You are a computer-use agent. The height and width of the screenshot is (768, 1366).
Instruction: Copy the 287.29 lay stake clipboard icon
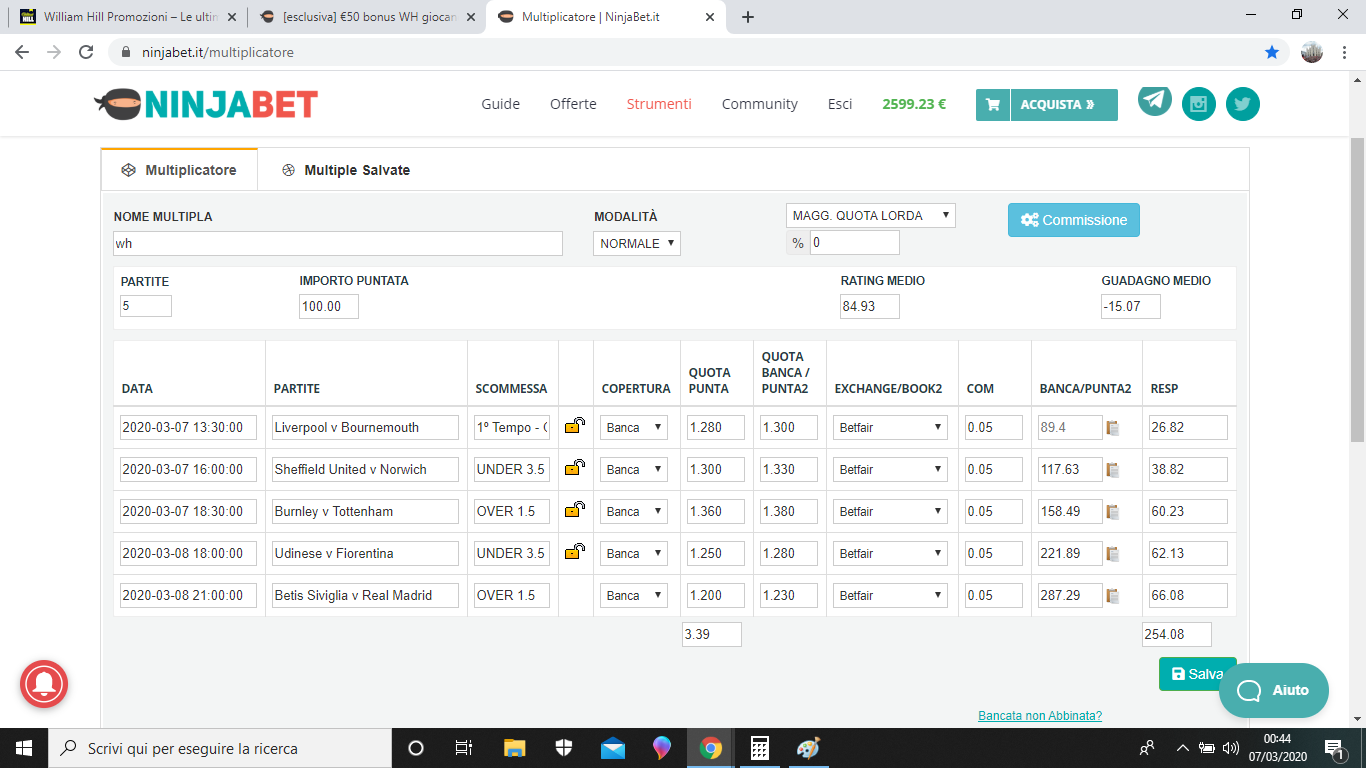1113,596
